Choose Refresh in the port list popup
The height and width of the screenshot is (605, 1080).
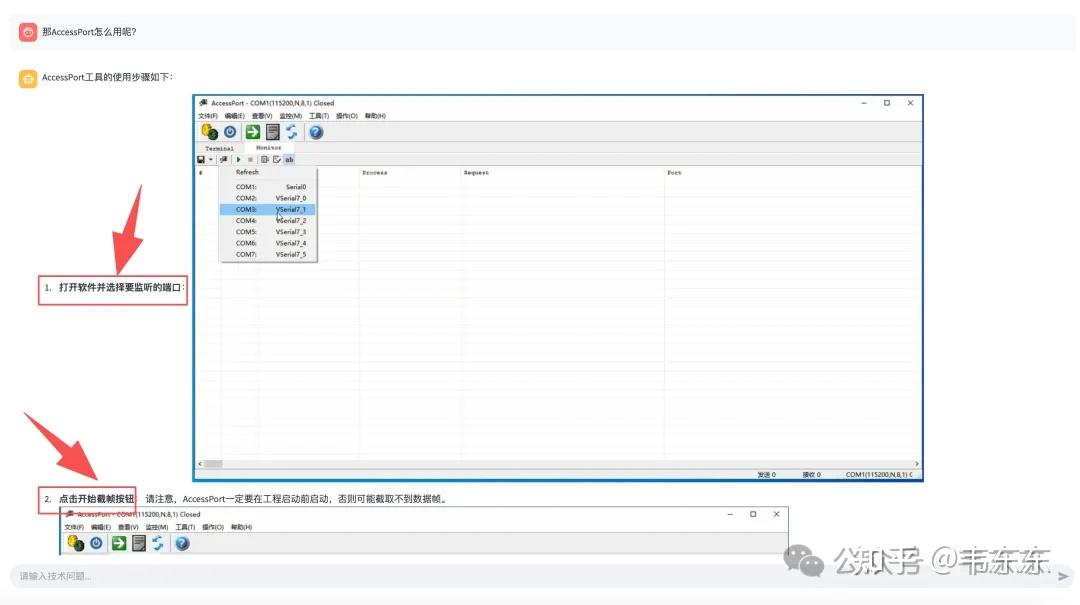tap(247, 172)
